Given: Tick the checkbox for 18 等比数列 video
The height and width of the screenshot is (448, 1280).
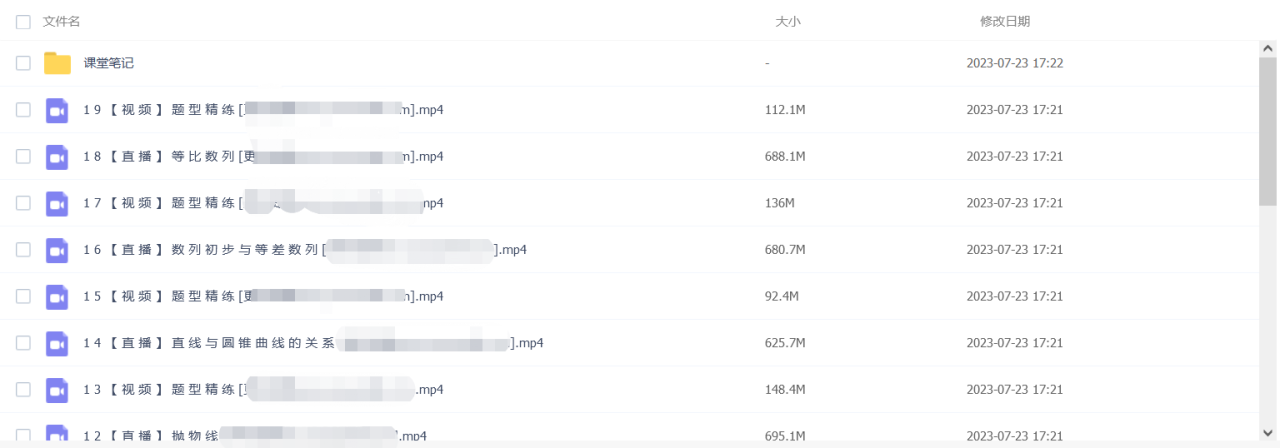Looking at the screenshot, I should point(23,157).
